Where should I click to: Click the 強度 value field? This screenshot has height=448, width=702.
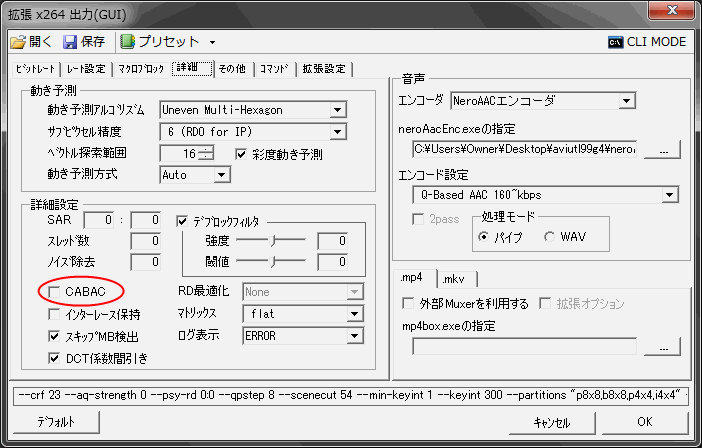[x=333, y=241]
